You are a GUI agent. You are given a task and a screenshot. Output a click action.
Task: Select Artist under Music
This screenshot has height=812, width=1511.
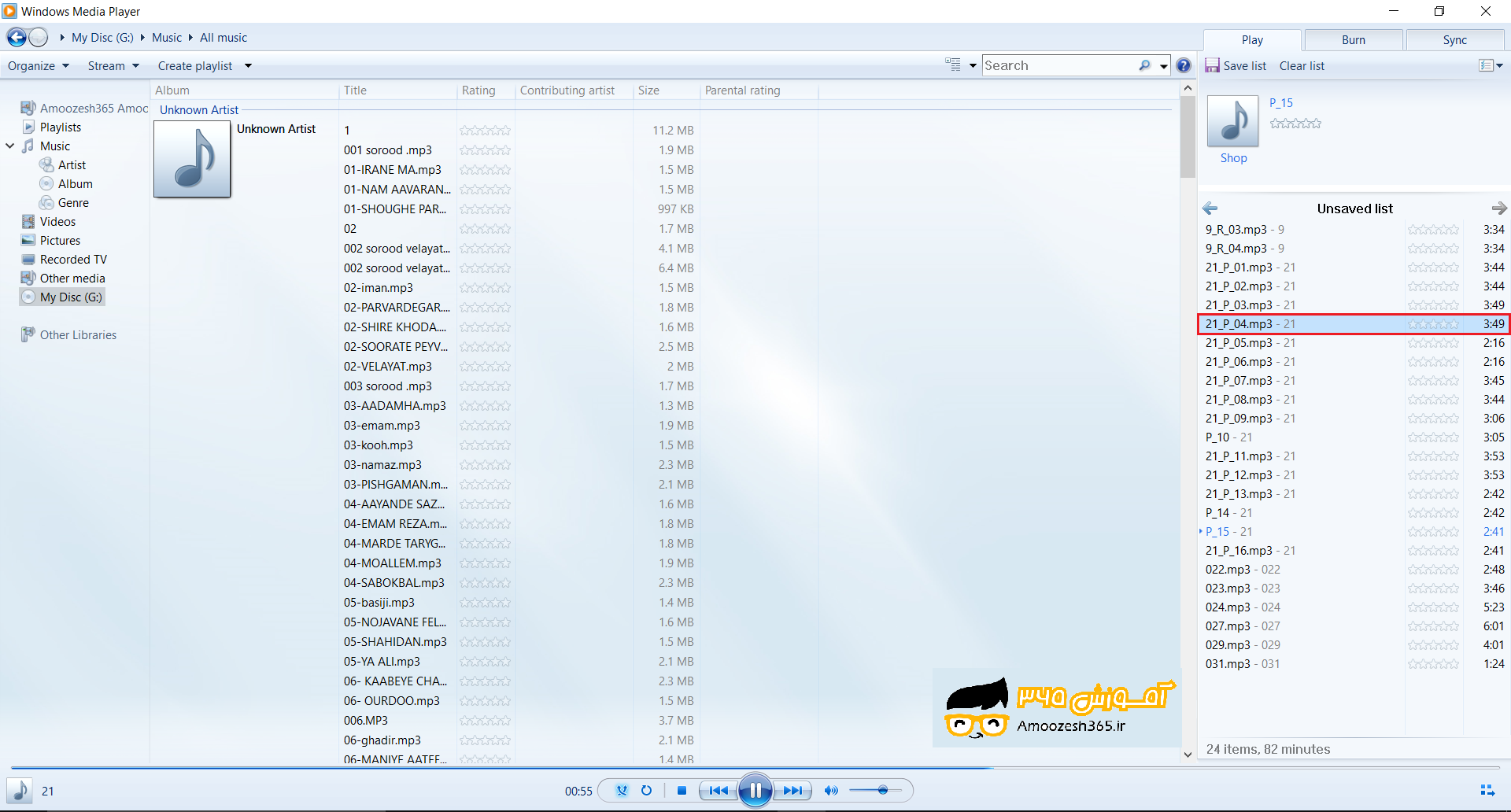[x=72, y=165]
